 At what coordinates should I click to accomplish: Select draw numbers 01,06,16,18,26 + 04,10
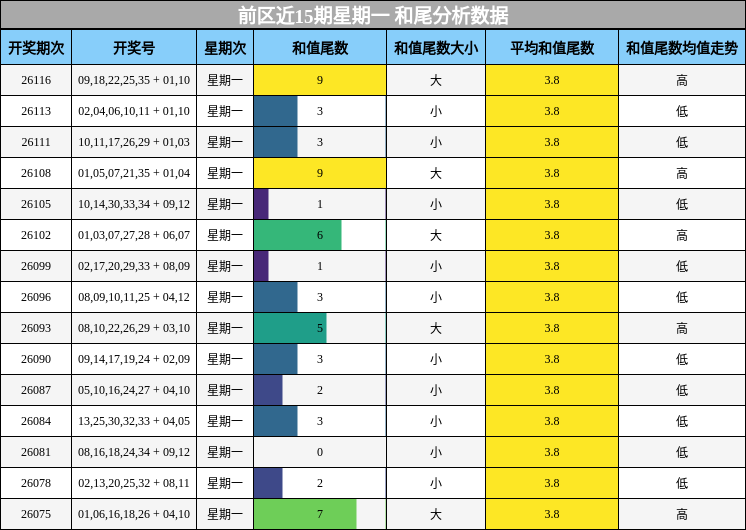tap(134, 514)
